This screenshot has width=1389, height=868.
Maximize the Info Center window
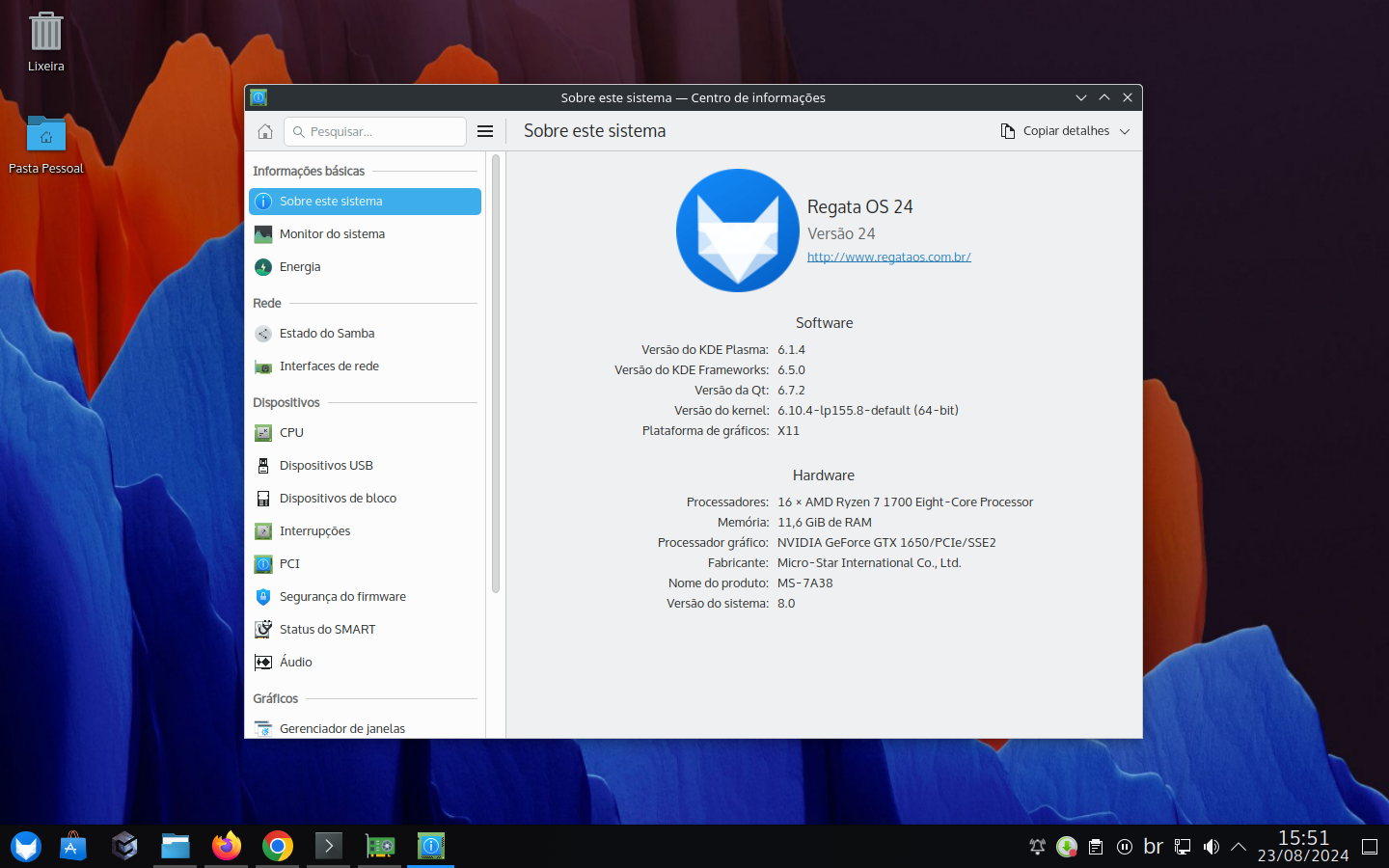(x=1104, y=97)
